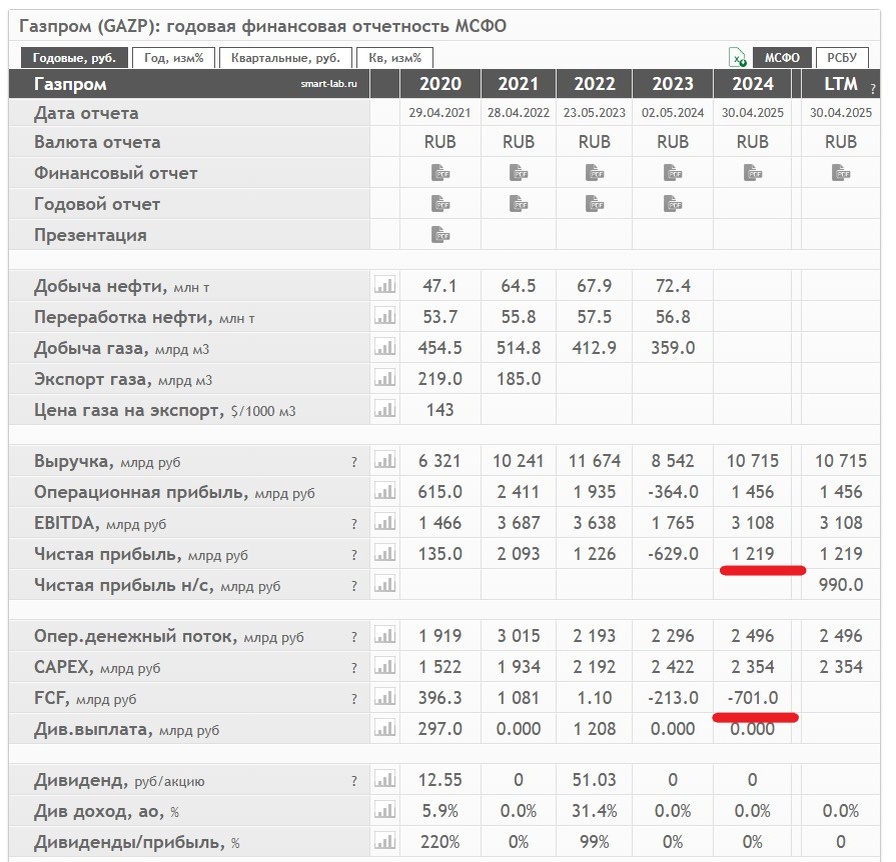The image size is (896, 862).
Task: Show chart for Переработка нефти row
Action: (x=385, y=316)
